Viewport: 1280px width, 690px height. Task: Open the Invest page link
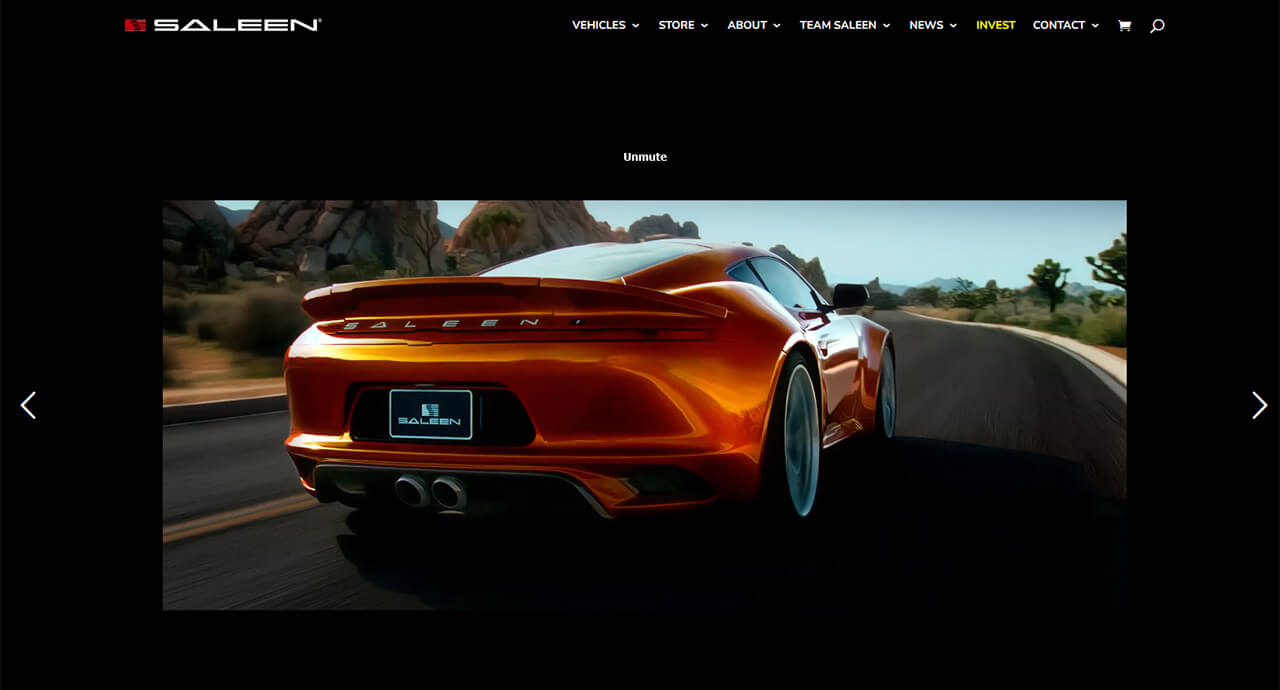(995, 25)
